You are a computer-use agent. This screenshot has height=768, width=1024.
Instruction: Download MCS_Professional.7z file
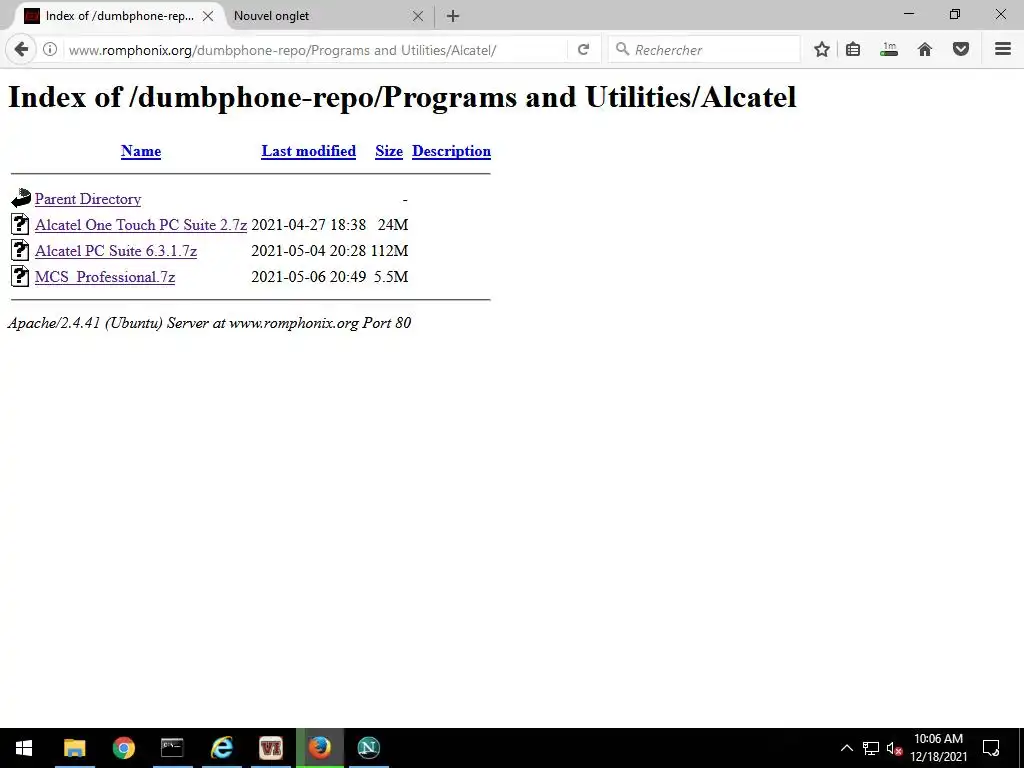[104, 277]
